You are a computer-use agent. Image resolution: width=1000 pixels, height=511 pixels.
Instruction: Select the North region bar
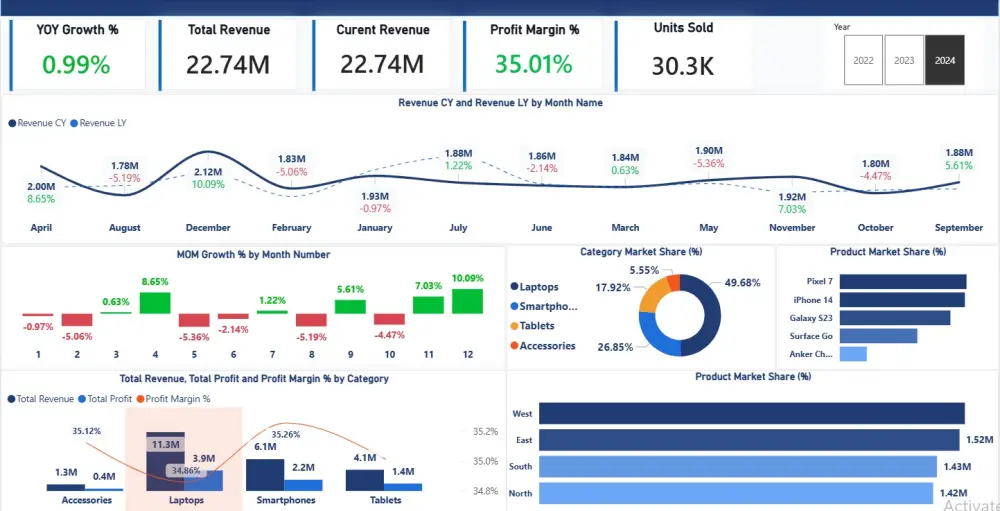pos(736,493)
